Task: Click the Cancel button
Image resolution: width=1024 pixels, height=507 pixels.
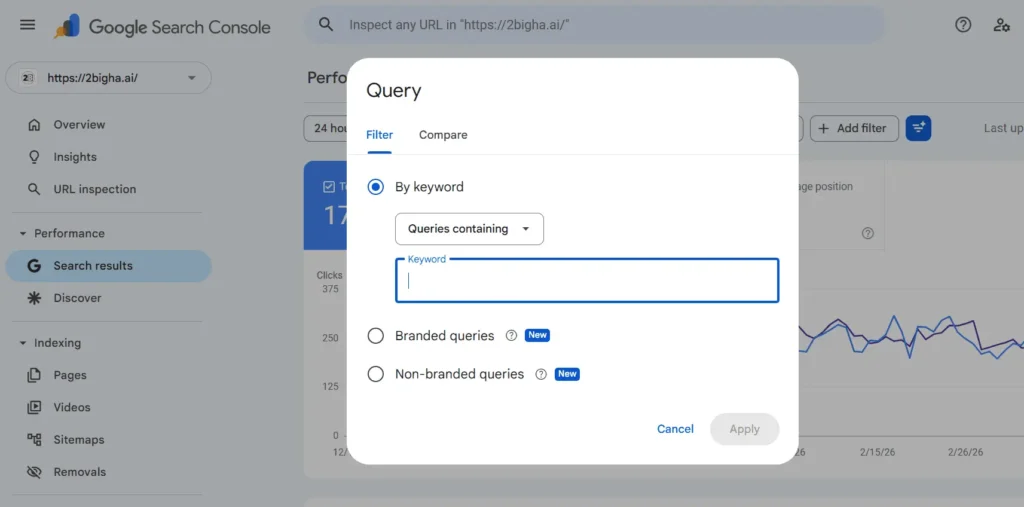Action: [x=675, y=429]
